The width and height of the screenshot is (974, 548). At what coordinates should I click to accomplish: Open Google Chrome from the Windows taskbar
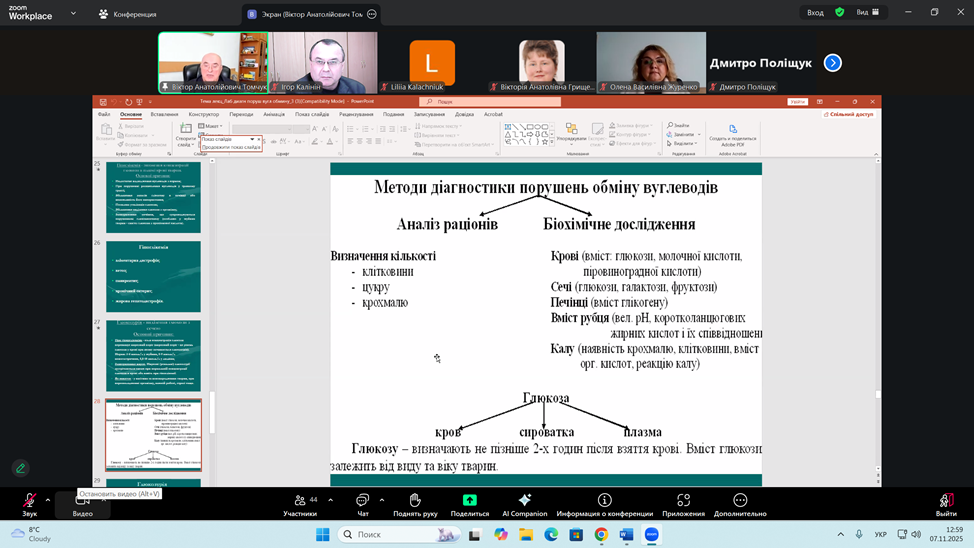tap(601, 535)
